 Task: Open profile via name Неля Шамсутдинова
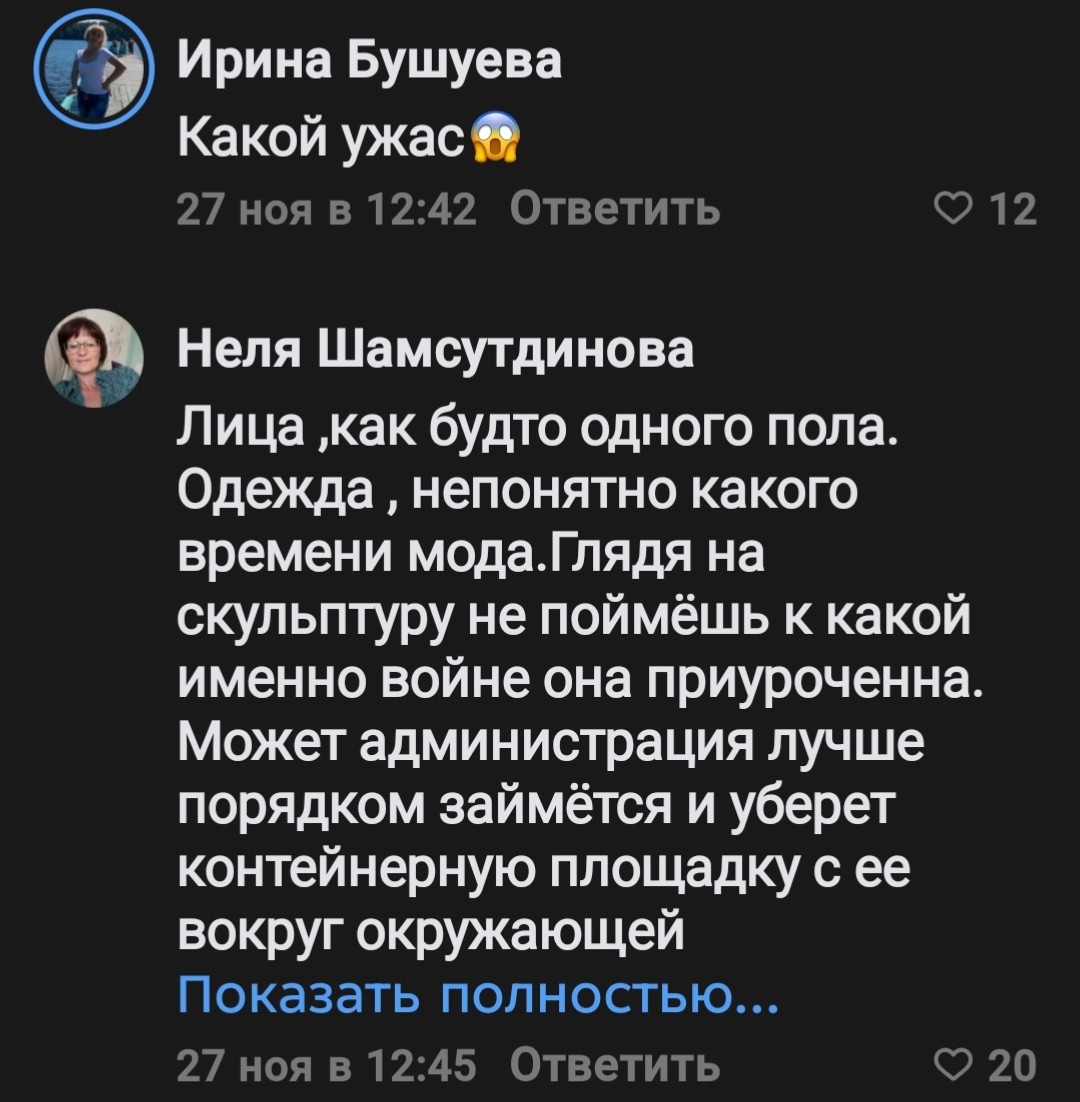pos(435,350)
